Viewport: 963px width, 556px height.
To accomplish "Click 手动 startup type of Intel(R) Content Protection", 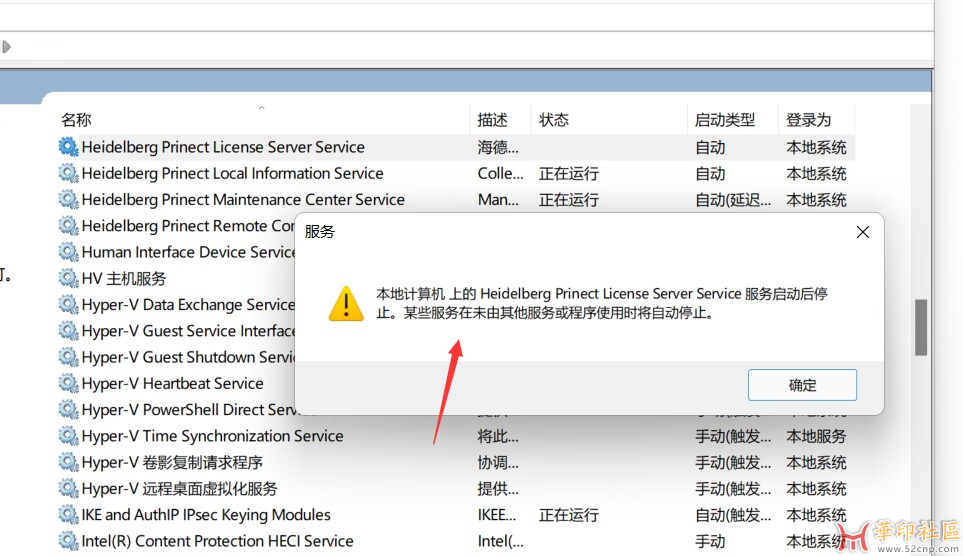I will pos(710,541).
